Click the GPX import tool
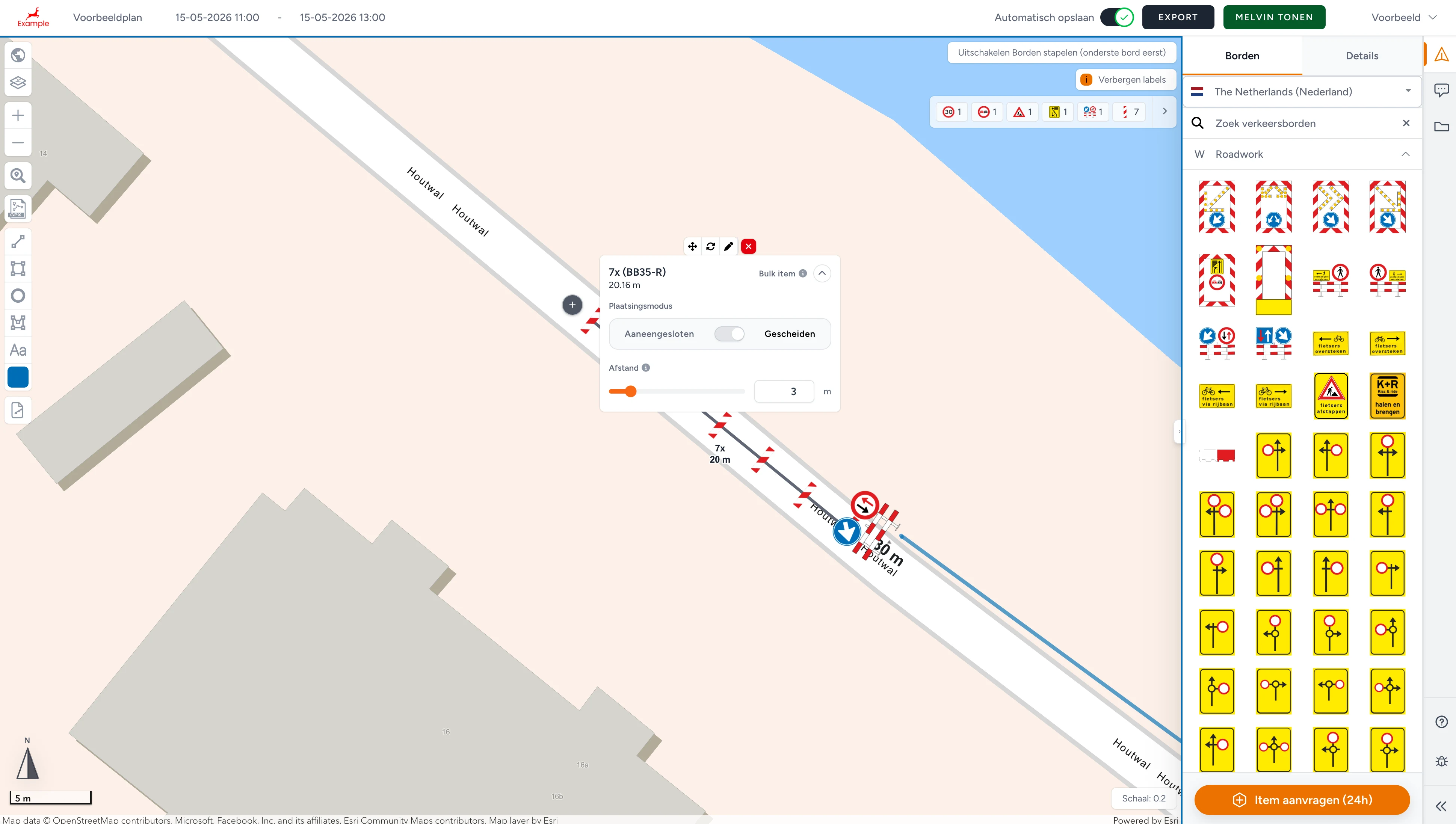1456x824 pixels. tap(18, 208)
